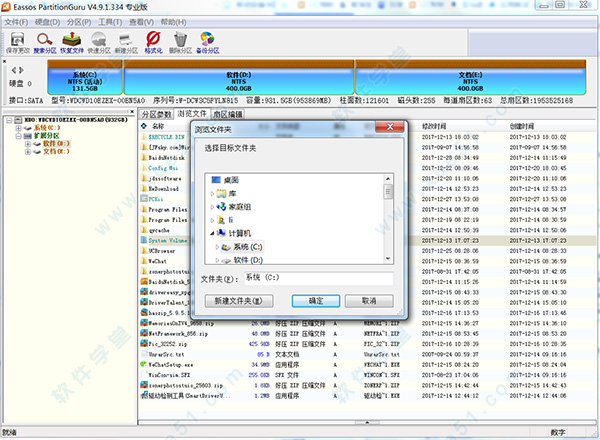Launch the Recover Files (恢复文件) tool
The height and width of the screenshot is (440, 600).
point(72,42)
